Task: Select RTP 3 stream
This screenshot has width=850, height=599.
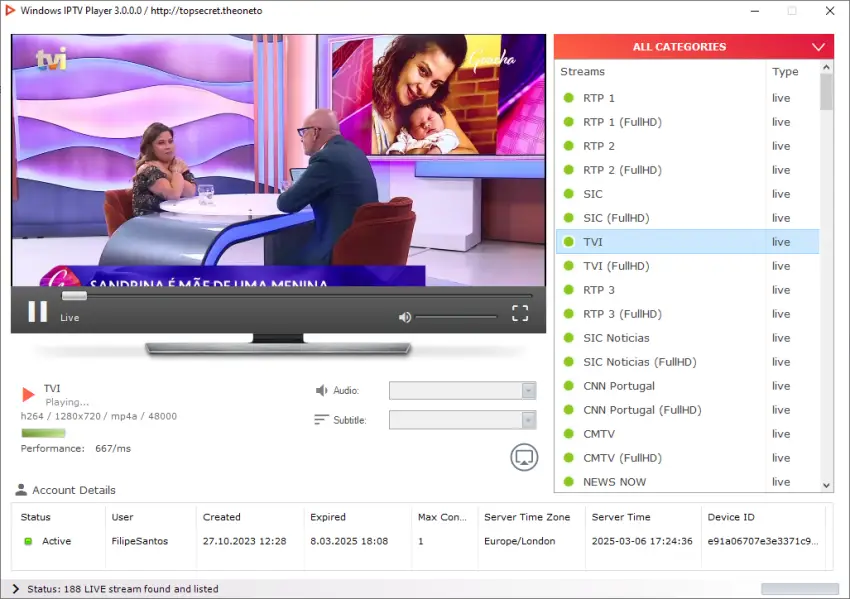Action: coord(687,290)
